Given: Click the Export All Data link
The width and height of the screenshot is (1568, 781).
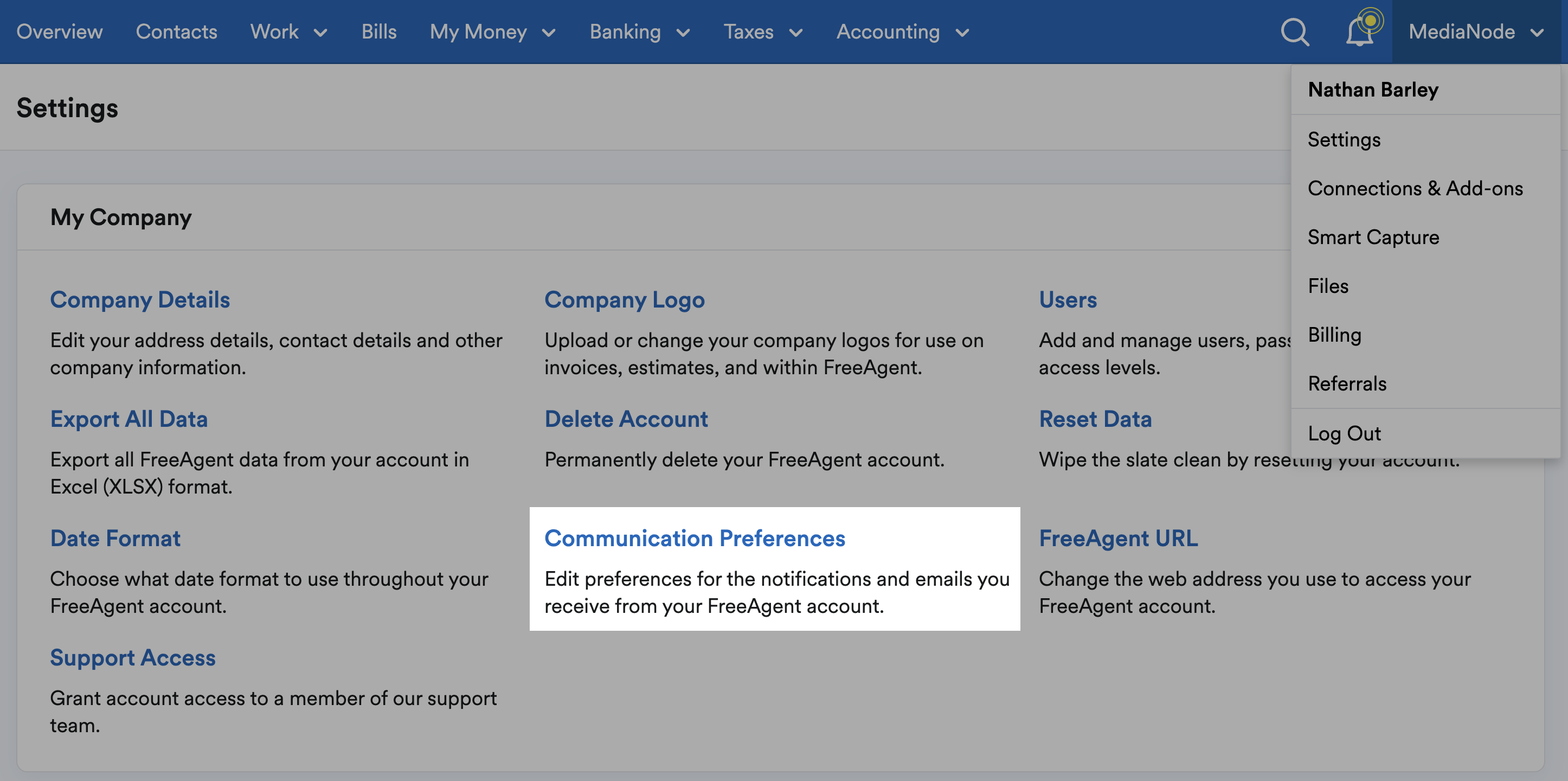Looking at the screenshot, I should (129, 419).
